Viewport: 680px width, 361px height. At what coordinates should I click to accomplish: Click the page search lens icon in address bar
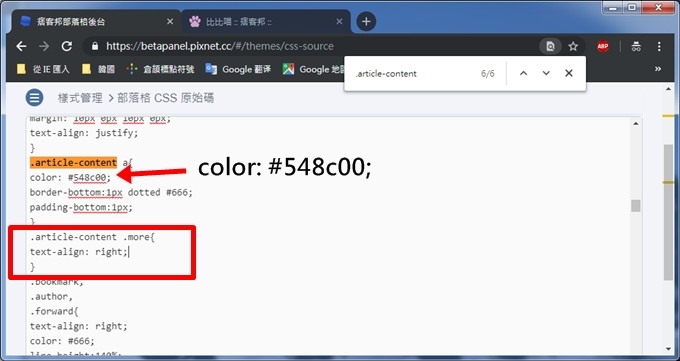(x=550, y=46)
